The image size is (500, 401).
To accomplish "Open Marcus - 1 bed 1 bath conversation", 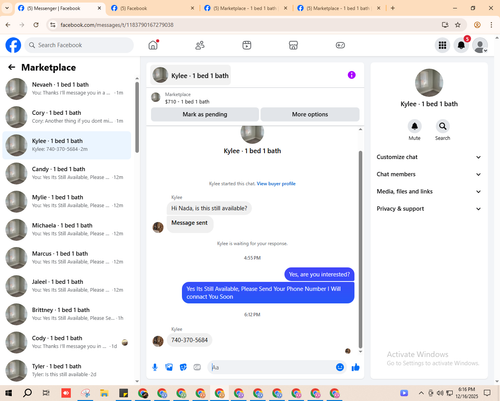I will click(67, 258).
